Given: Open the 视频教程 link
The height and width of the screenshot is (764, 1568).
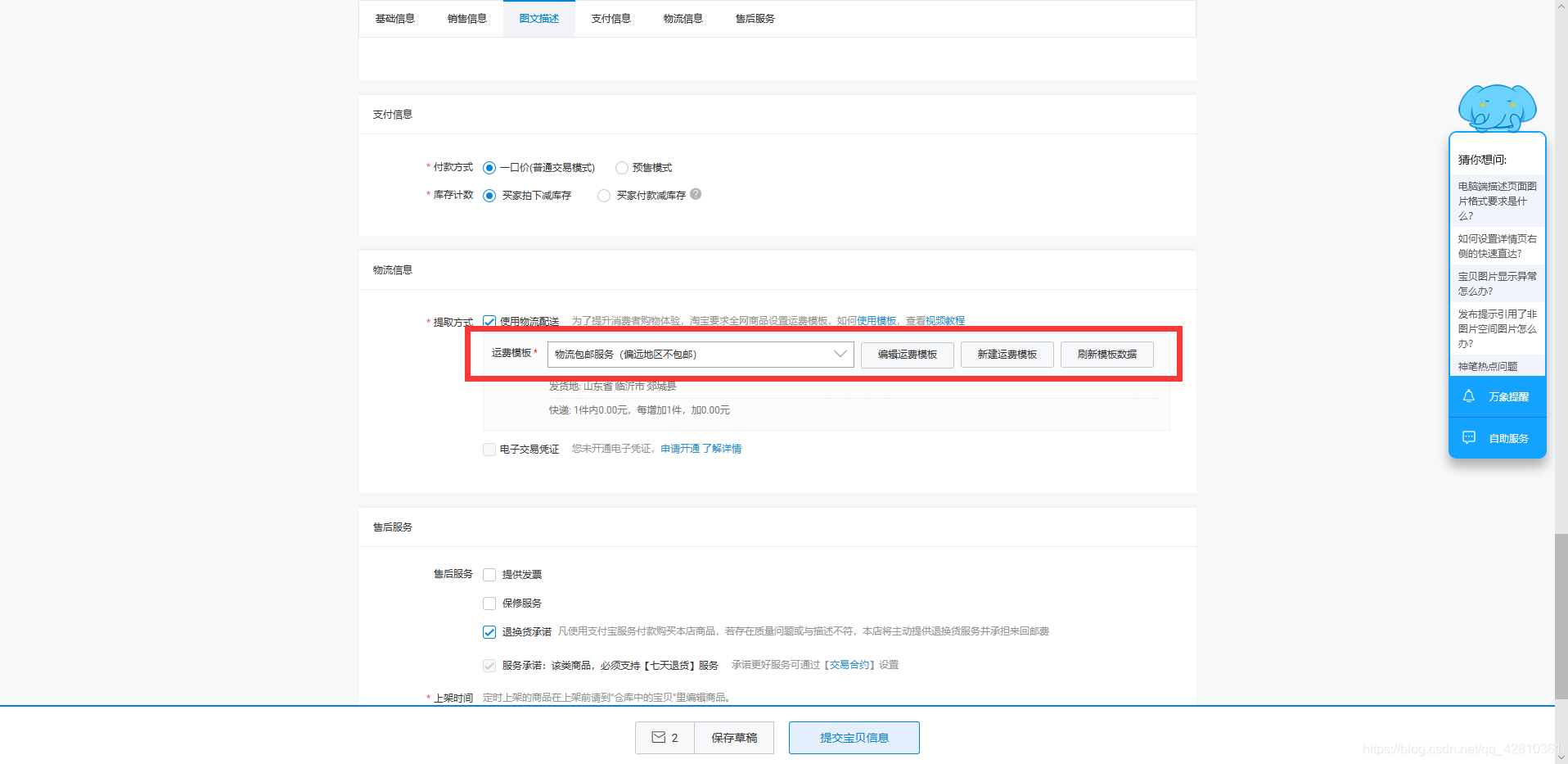Looking at the screenshot, I should click(945, 321).
